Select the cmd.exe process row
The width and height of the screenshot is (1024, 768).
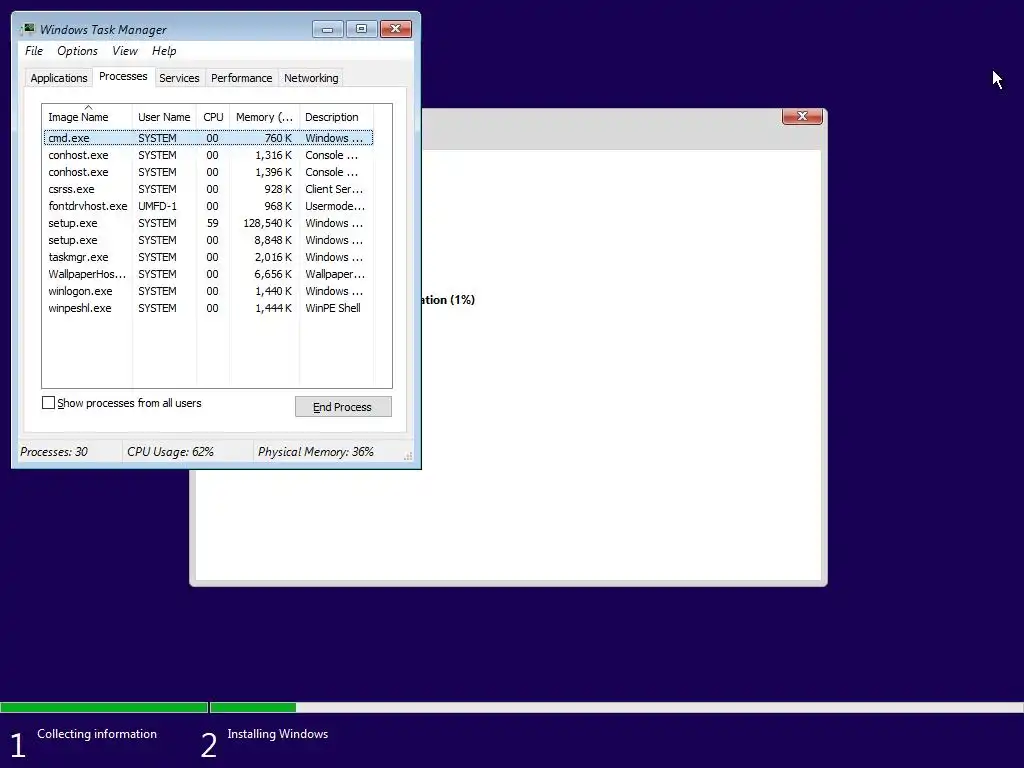tap(208, 138)
